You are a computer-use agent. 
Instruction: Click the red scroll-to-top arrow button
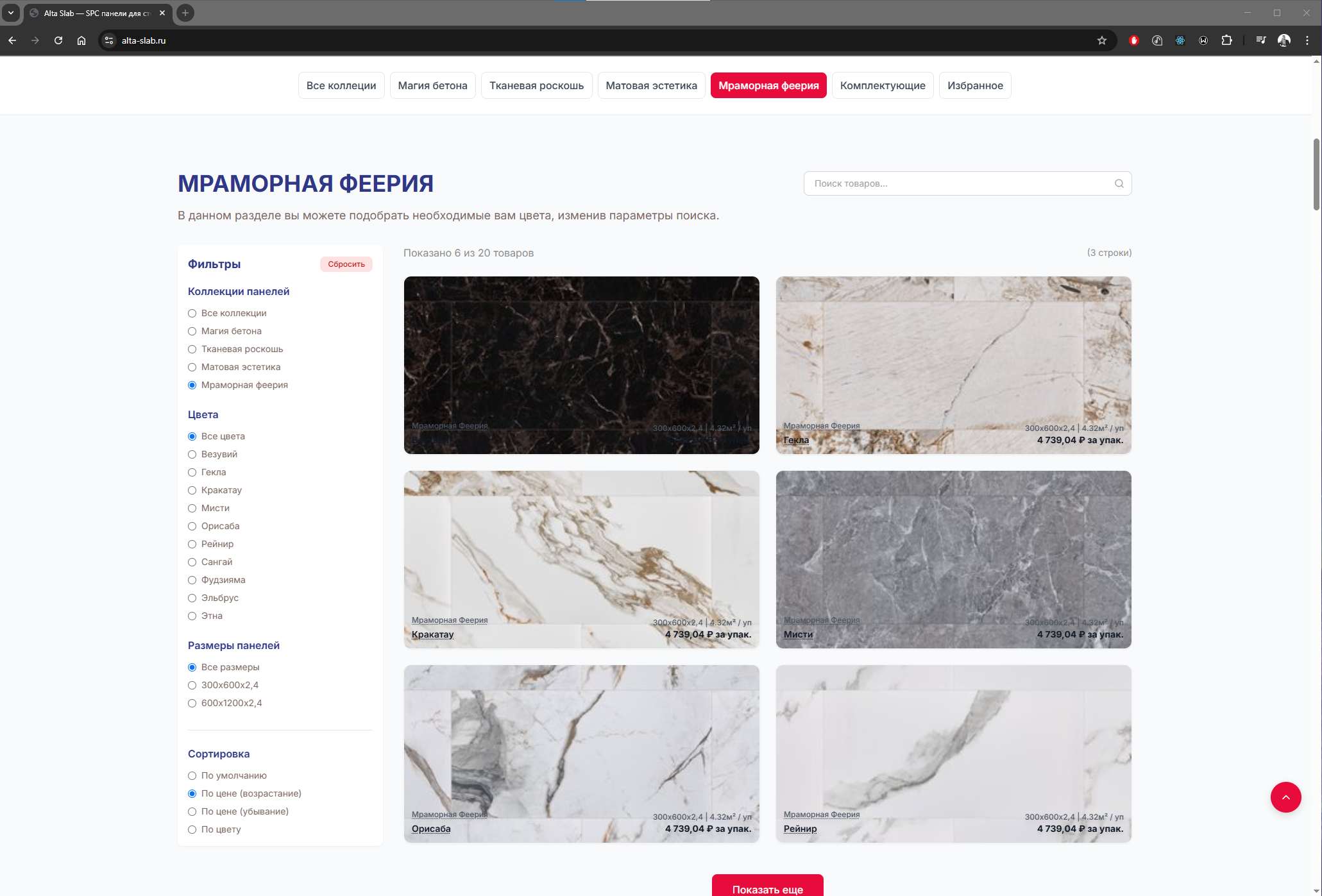[1285, 797]
